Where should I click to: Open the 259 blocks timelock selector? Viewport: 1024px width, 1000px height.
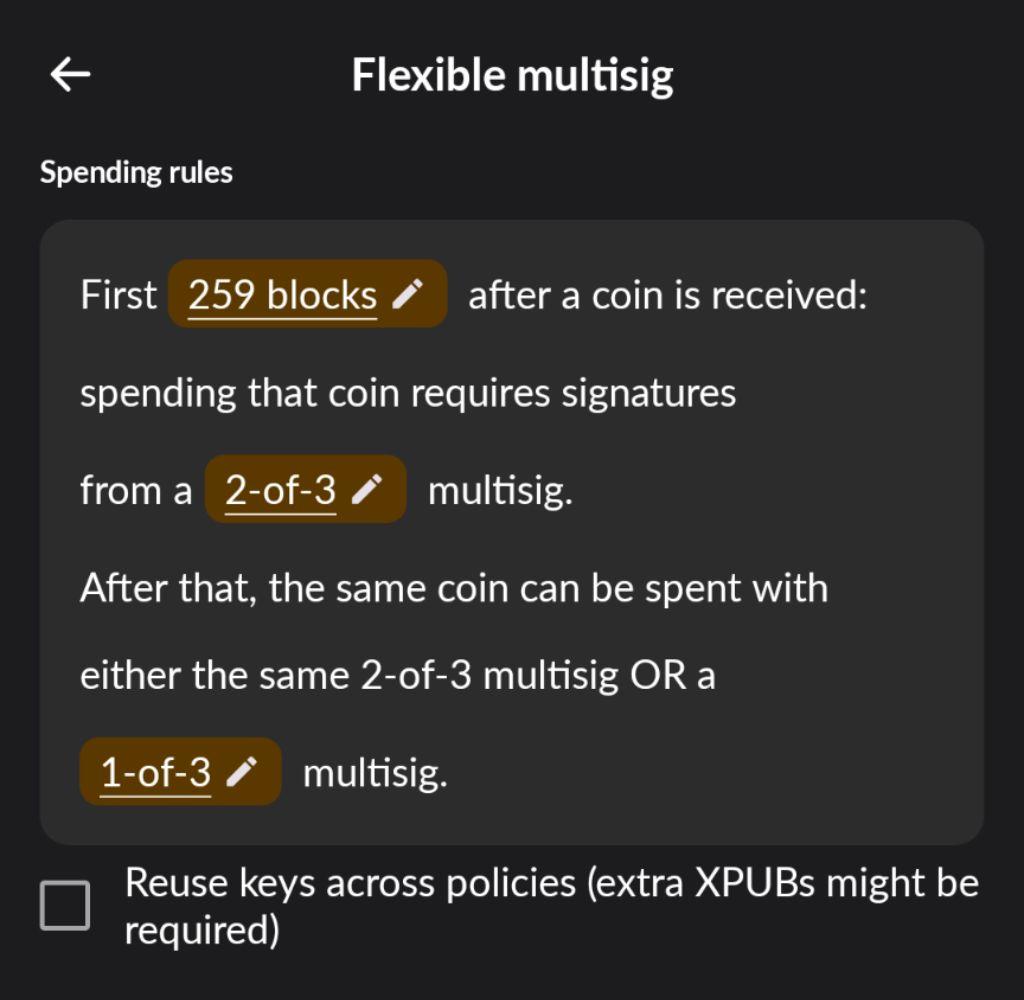(x=283, y=295)
